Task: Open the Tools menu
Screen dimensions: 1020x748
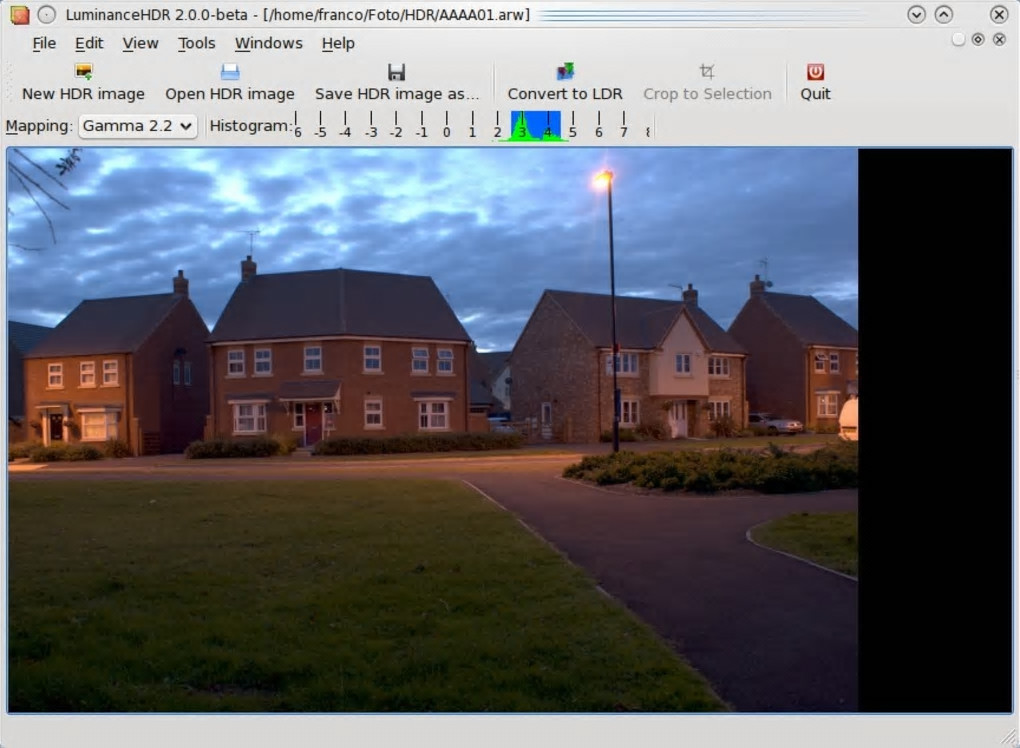Action: 196,43
